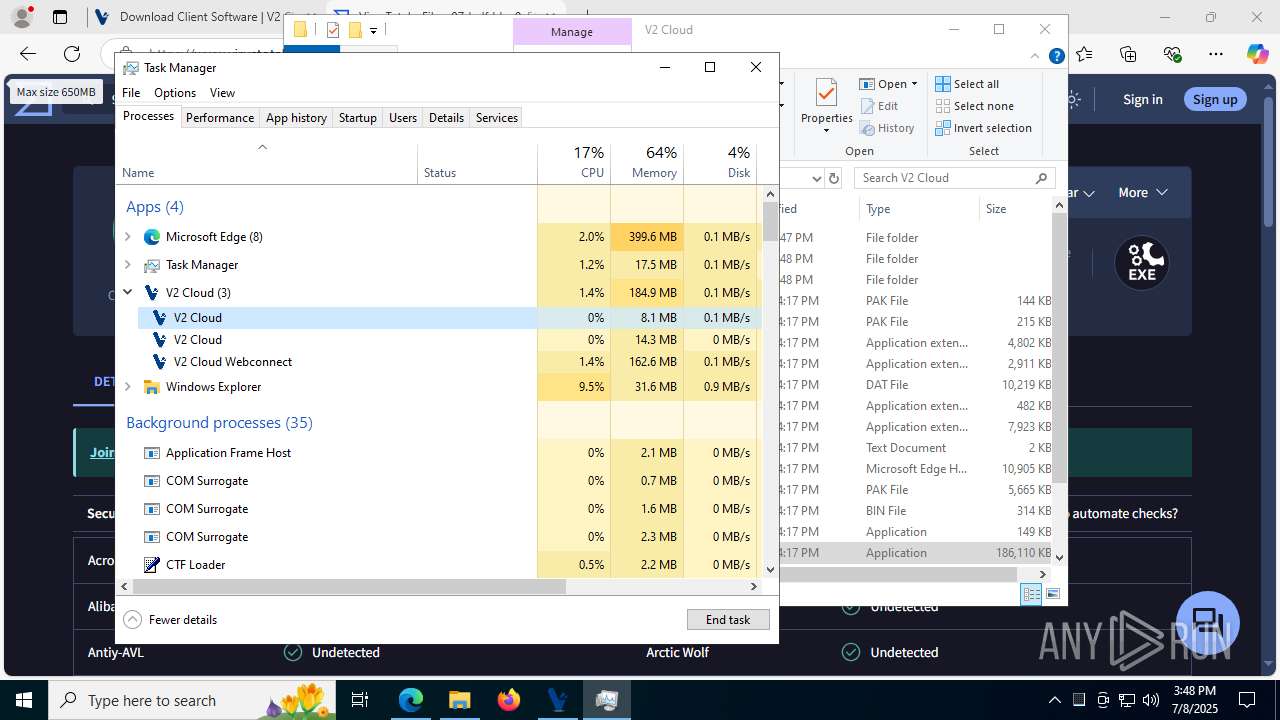Click Select all in Explorer ribbon
The image size is (1280, 720).
pos(967,84)
